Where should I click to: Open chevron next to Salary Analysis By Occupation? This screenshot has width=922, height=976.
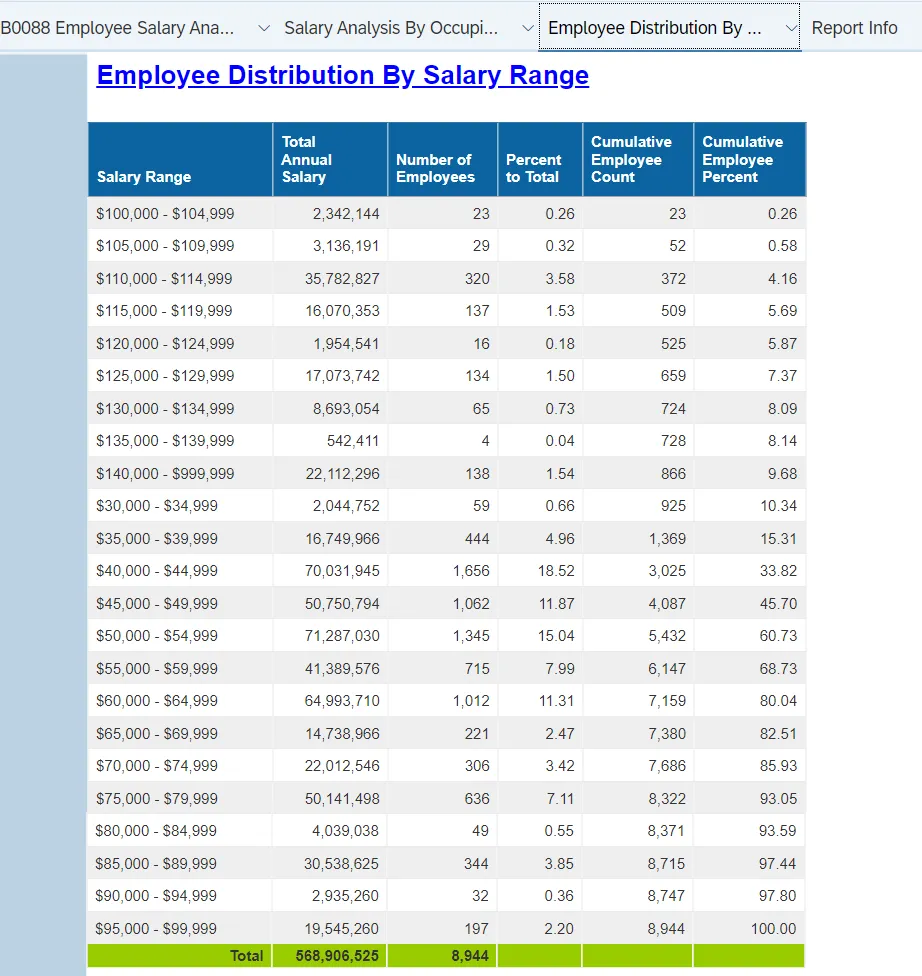pyautogui.click(x=528, y=28)
